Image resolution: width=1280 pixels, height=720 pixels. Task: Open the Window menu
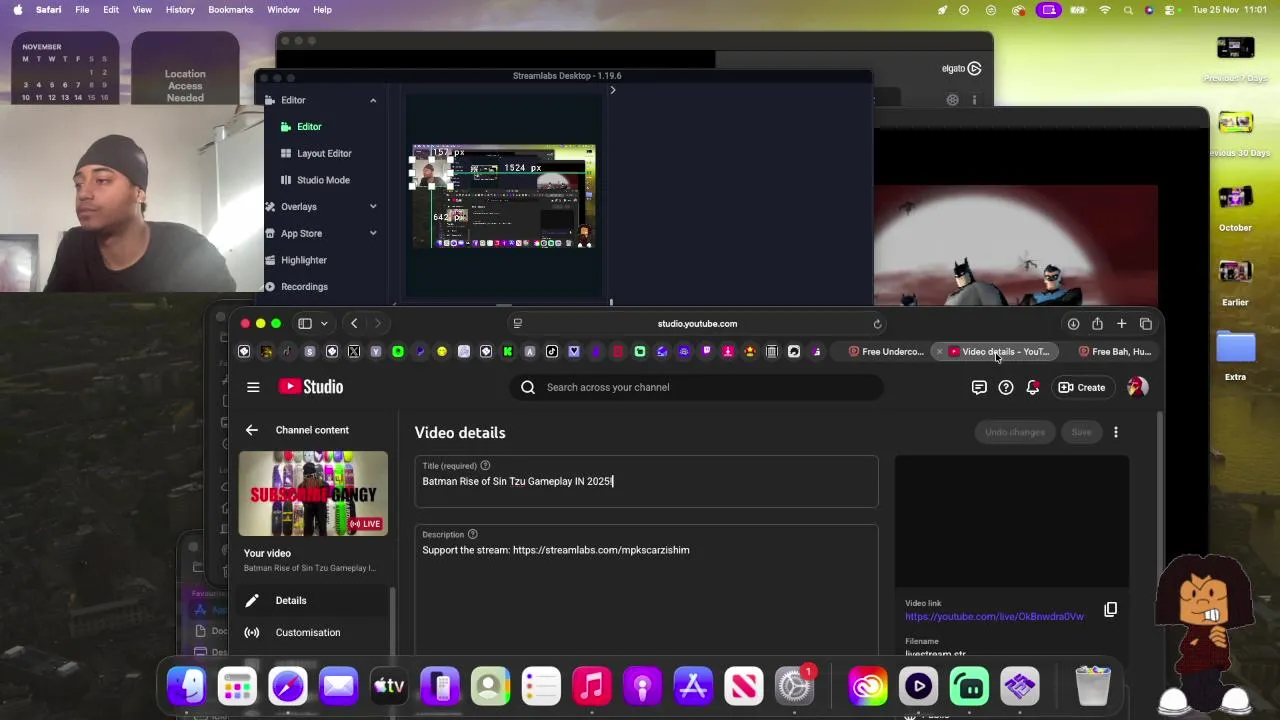283,10
